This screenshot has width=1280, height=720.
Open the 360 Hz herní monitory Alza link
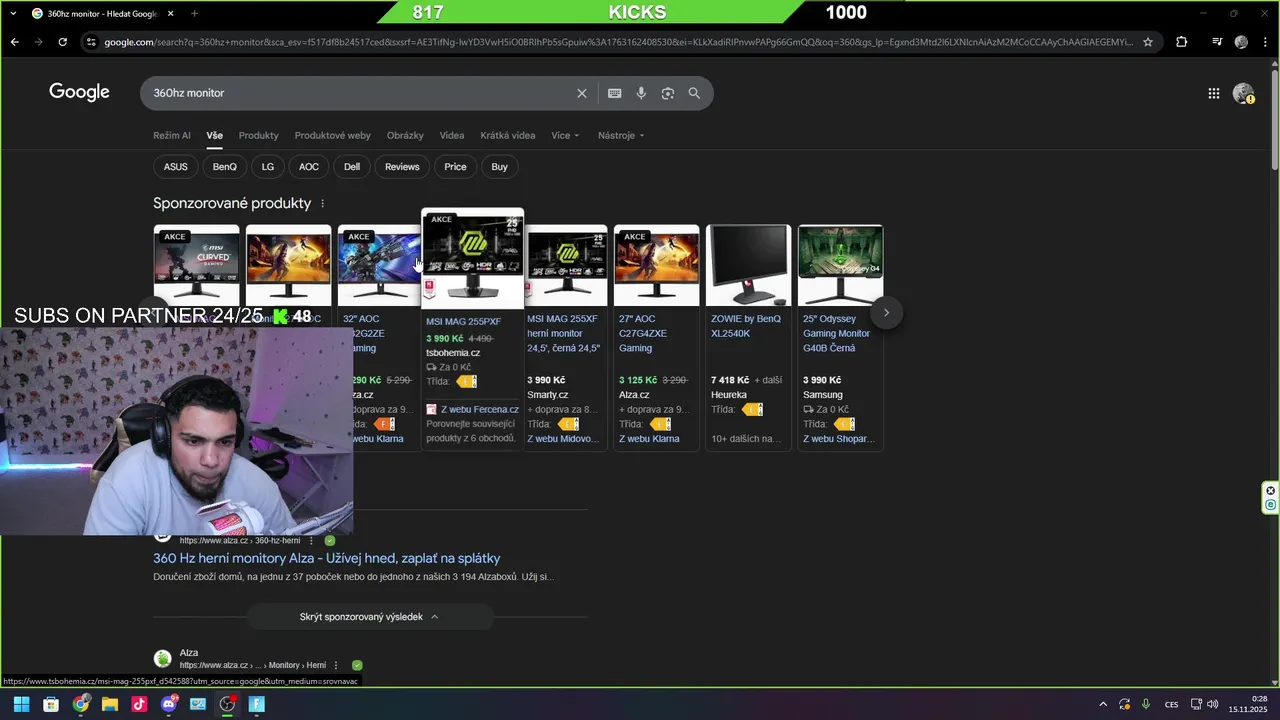pyautogui.click(x=327, y=558)
